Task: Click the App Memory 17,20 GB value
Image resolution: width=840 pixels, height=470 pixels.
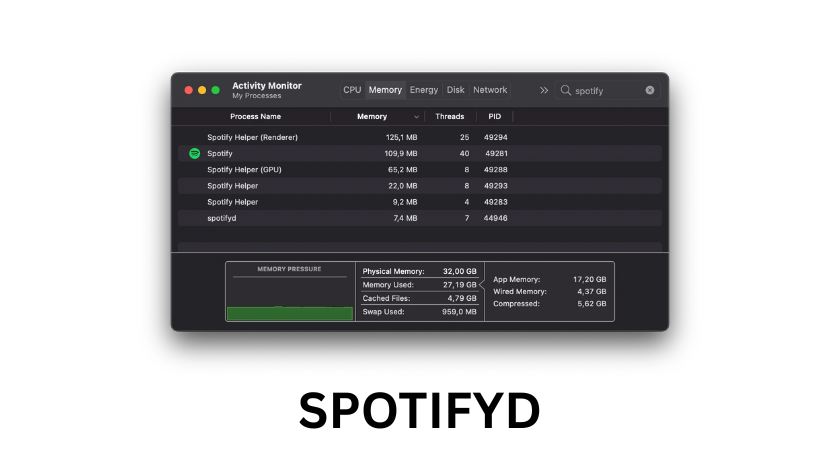Action: (589, 279)
